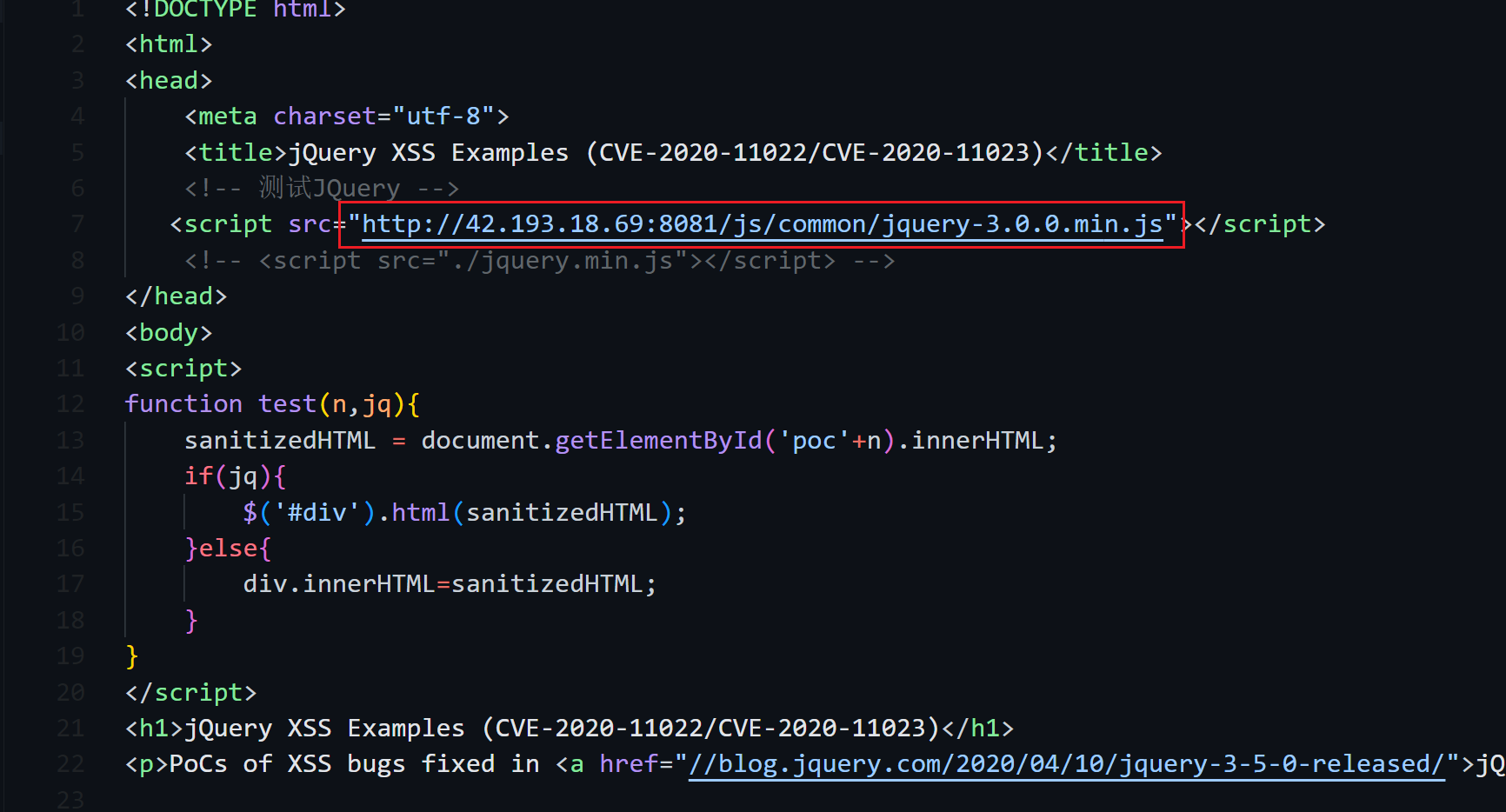This screenshot has height=812, width=1506.
Task: Click the opening <head> tag
Action: [169, 81]
